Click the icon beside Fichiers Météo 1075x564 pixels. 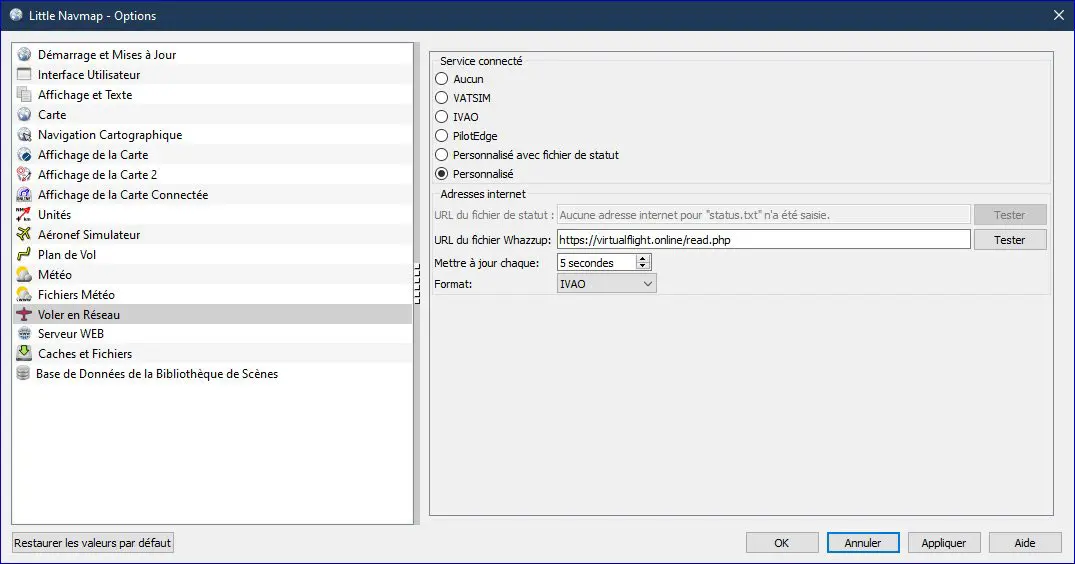[24, 294]
